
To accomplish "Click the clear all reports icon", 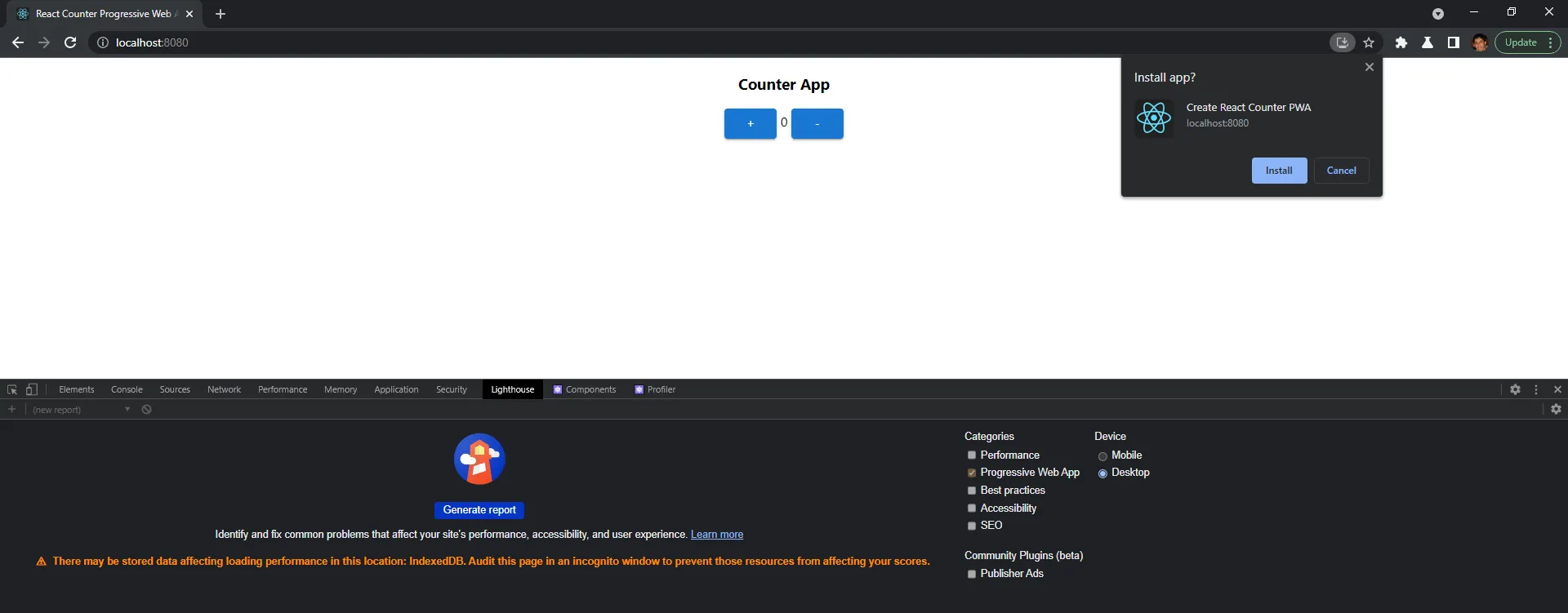I will 146,410.
